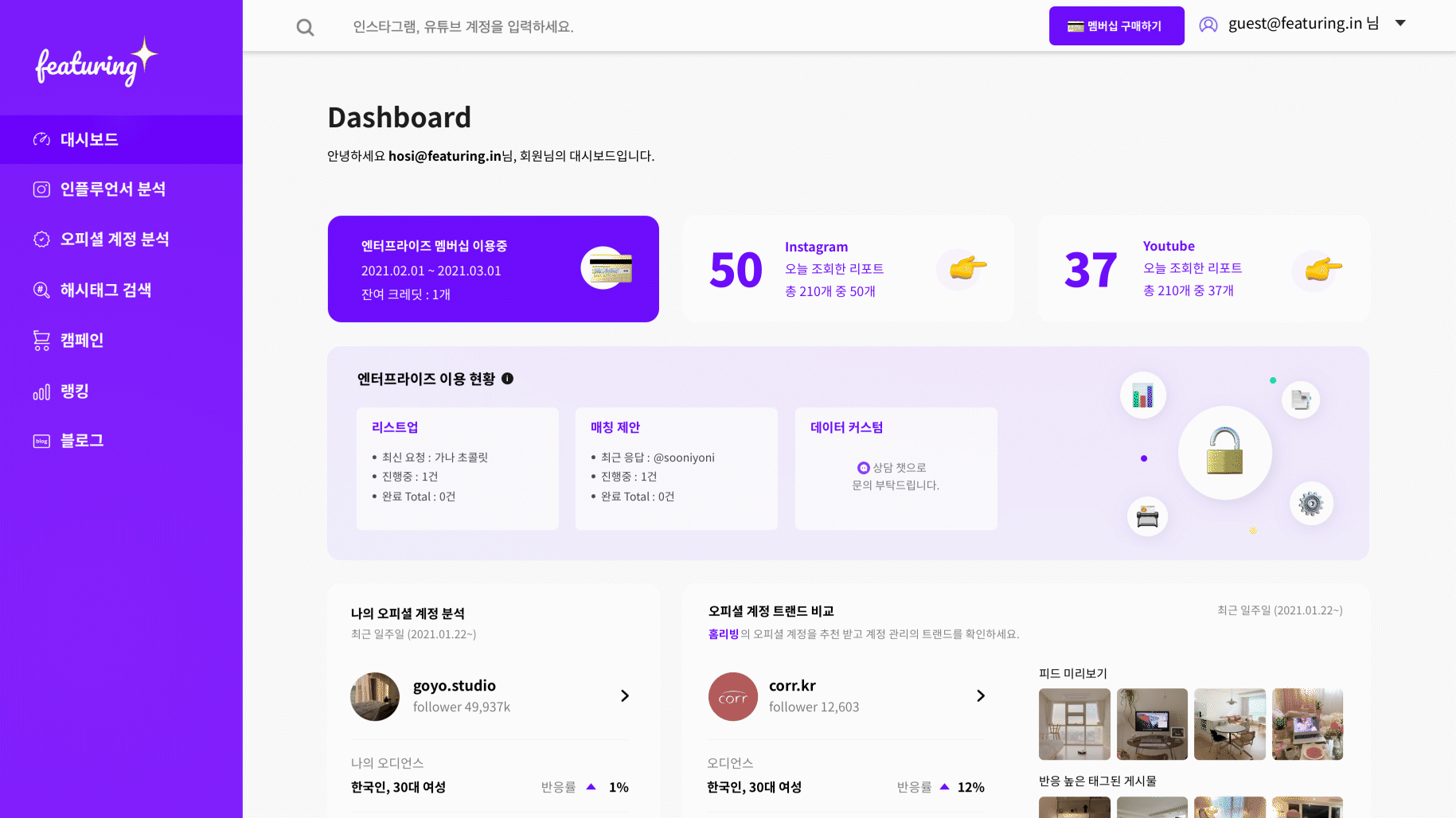Image resolution: width=1456 pixels, height=818 pixels.
Task: Click 최신 요청 : 가나 초콜릿 entry
Action: [x=435, y=458]
